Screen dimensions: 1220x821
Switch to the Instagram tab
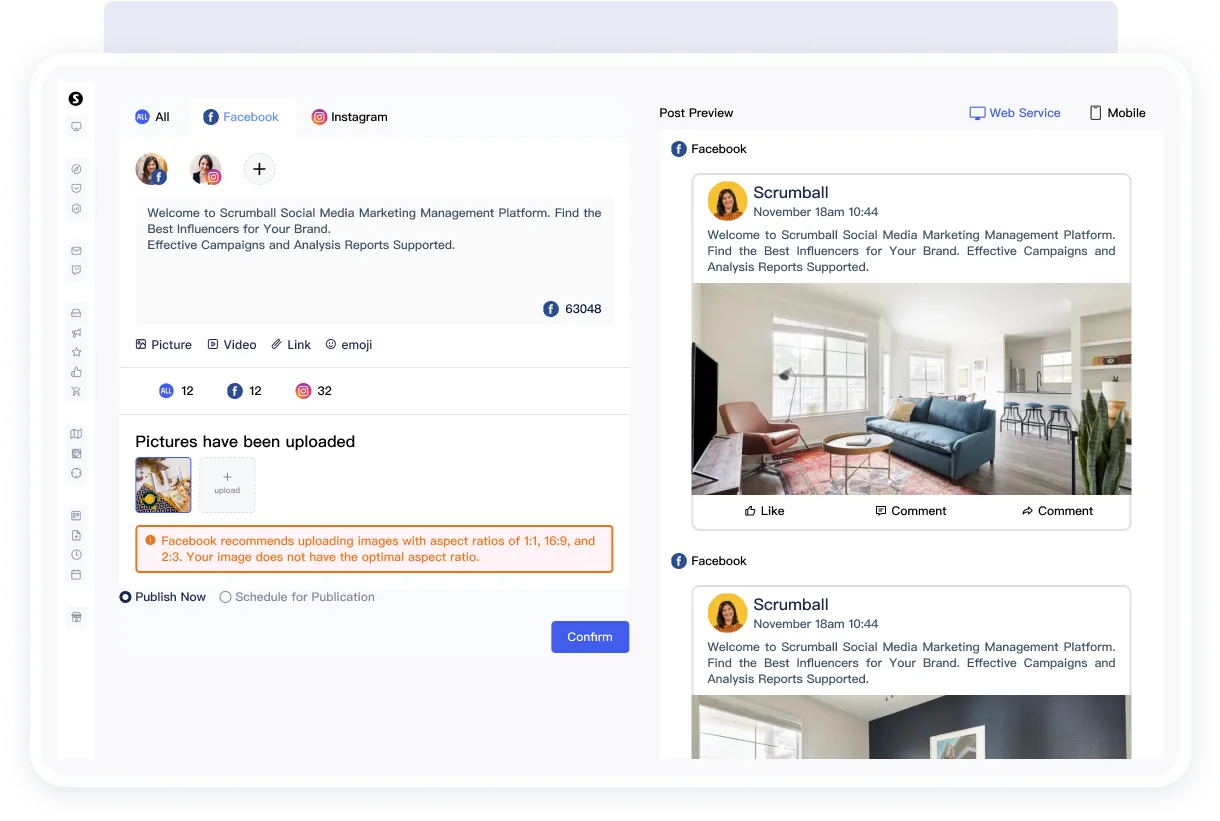pos(349,117)
